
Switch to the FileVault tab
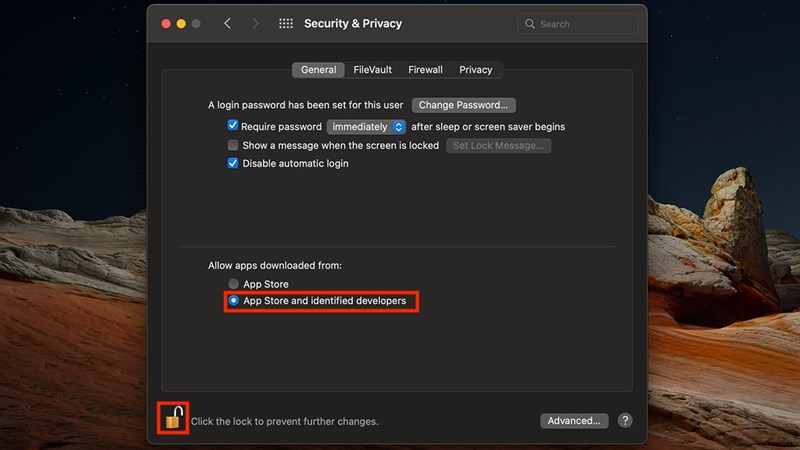[372, 70]
